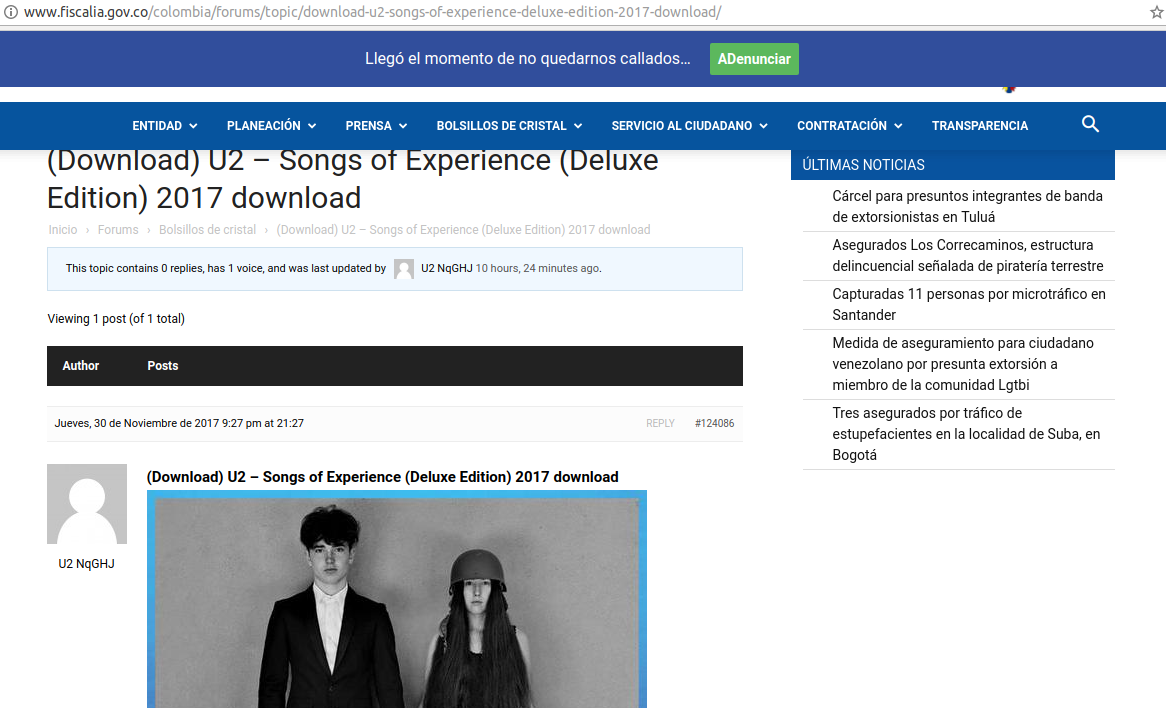Image resolution: width=1166 pixels, height=708 pixels.
Task: Open the Los Correcaminos news item
Action: pyautogui.click(x=967, y=255)
